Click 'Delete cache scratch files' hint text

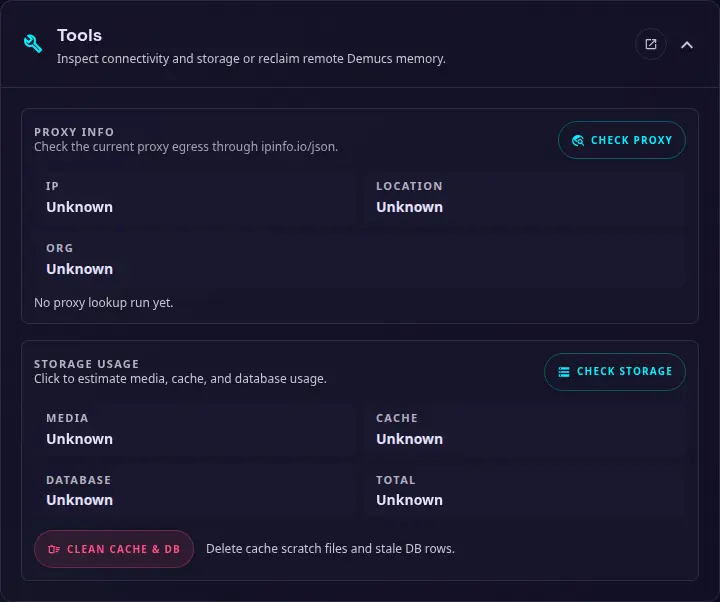[x=330, y=549]
